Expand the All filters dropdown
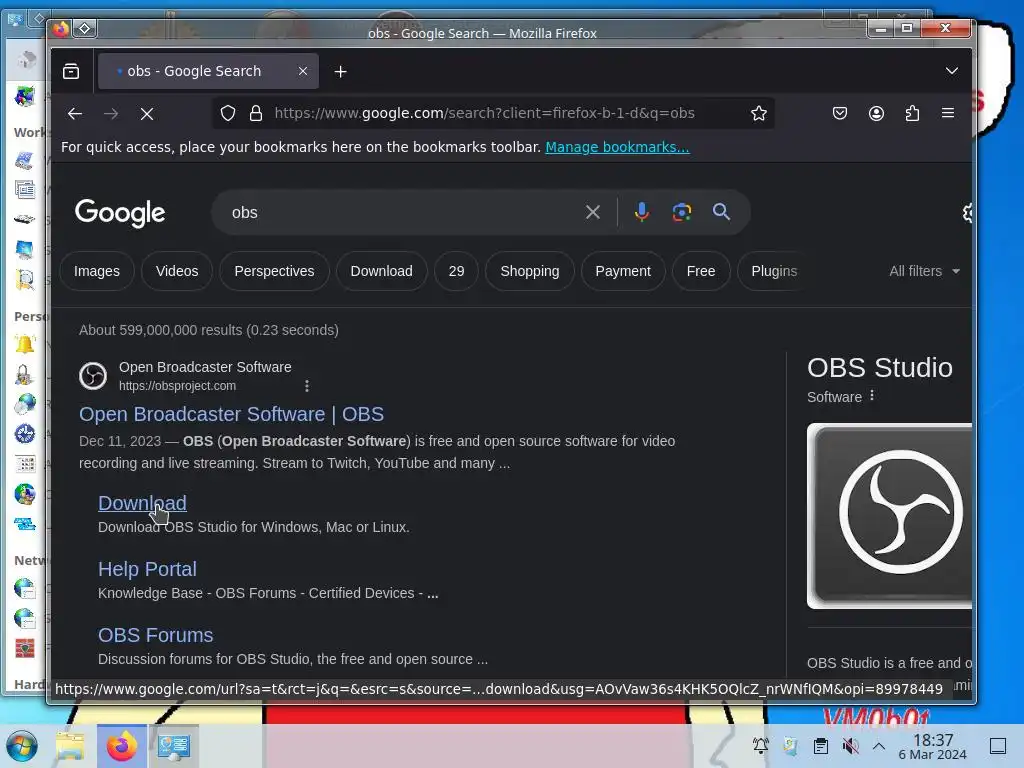This screenshot has height=768, width=1024. (924, 271)
